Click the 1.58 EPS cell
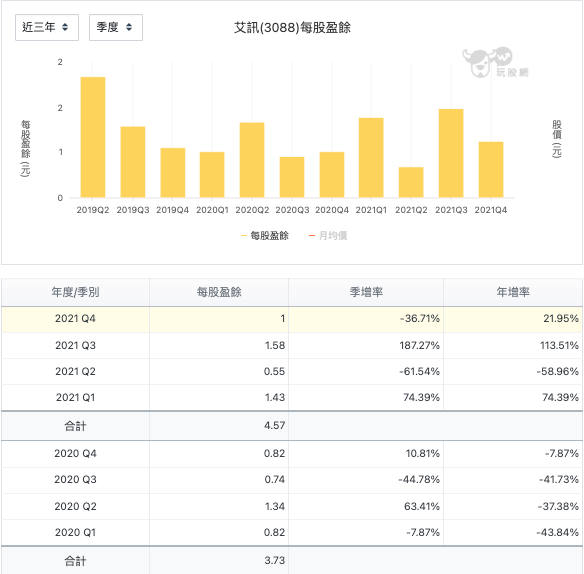 coord(219,346)
